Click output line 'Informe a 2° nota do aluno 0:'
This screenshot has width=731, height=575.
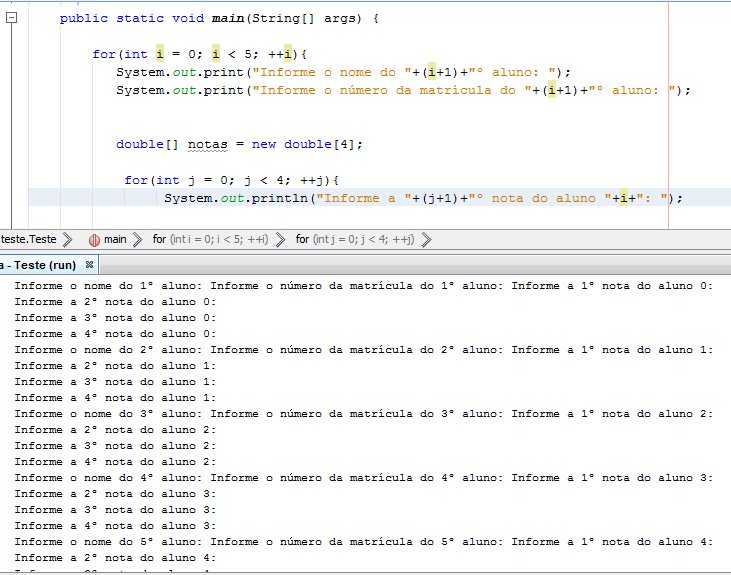115,302
